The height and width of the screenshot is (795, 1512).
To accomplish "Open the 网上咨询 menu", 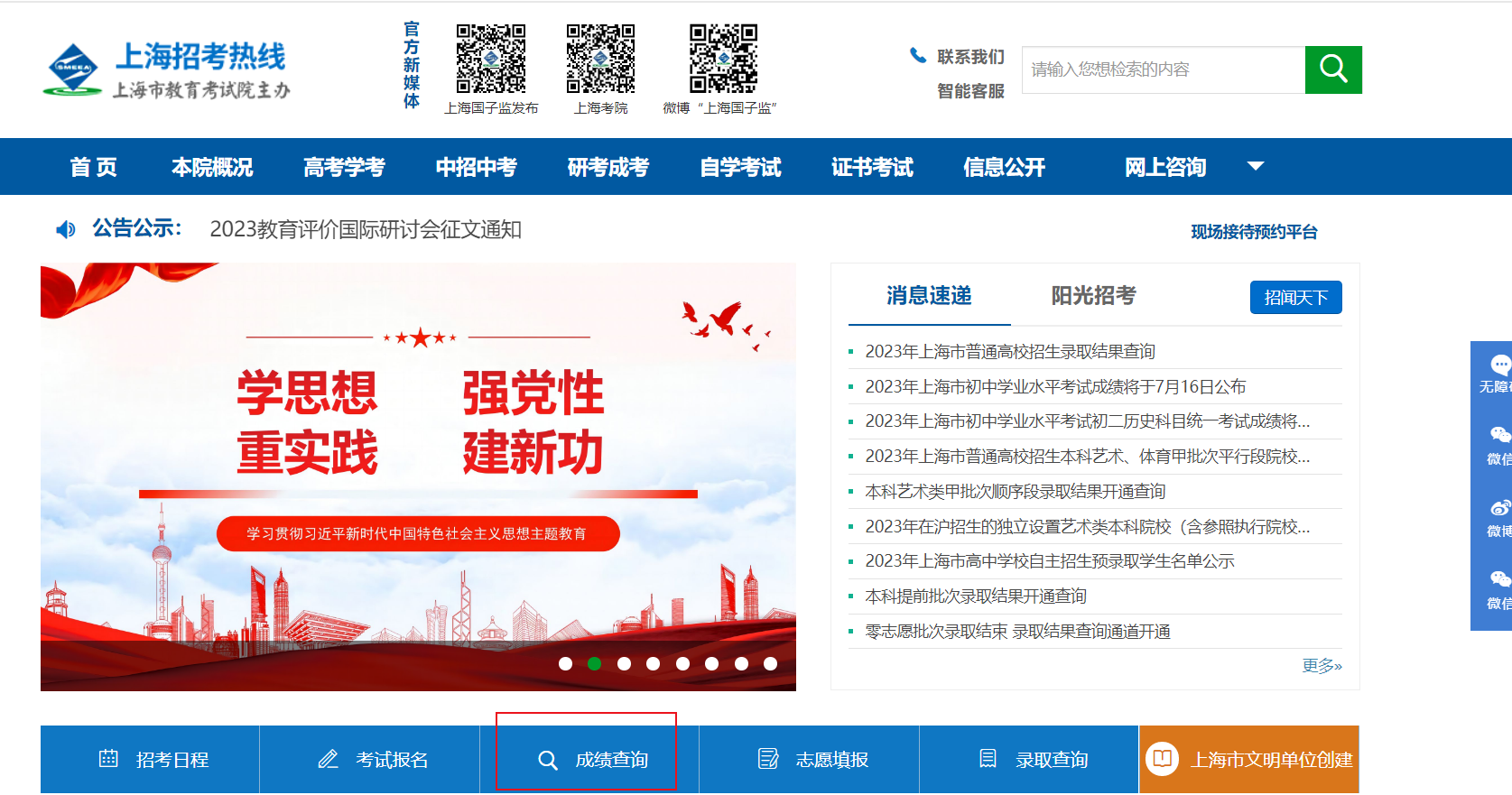I will (x=1165, y=167).
